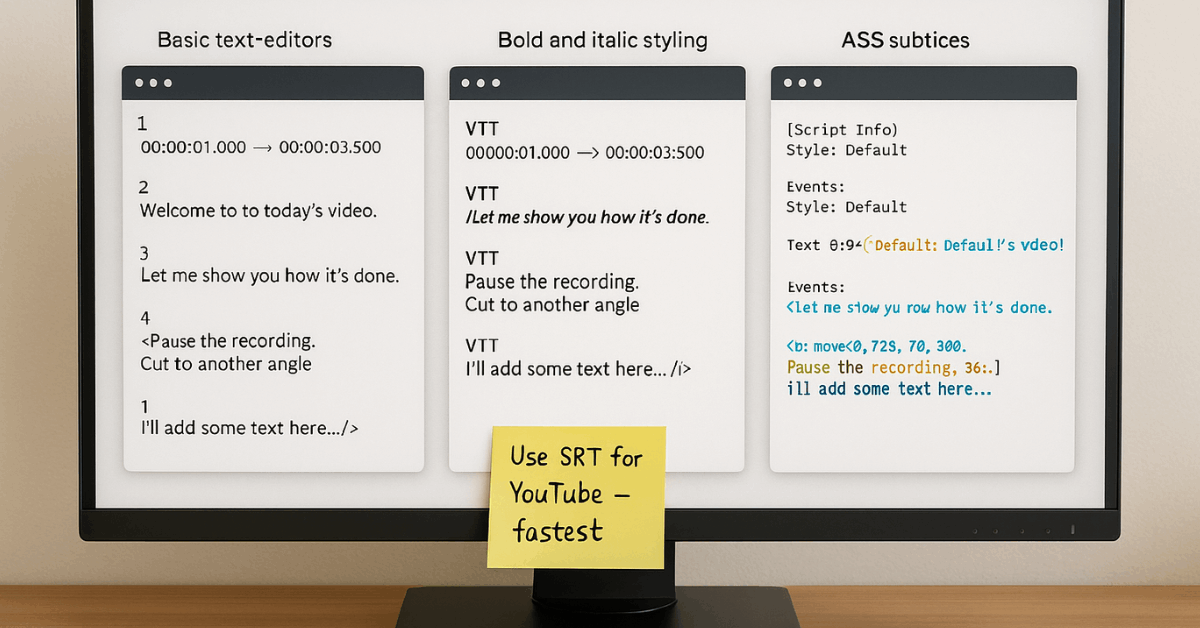Select the "00000:01.000" timestamp line in styling window
The height and width of the screenshot is (628, 1200).
[585, 153]
